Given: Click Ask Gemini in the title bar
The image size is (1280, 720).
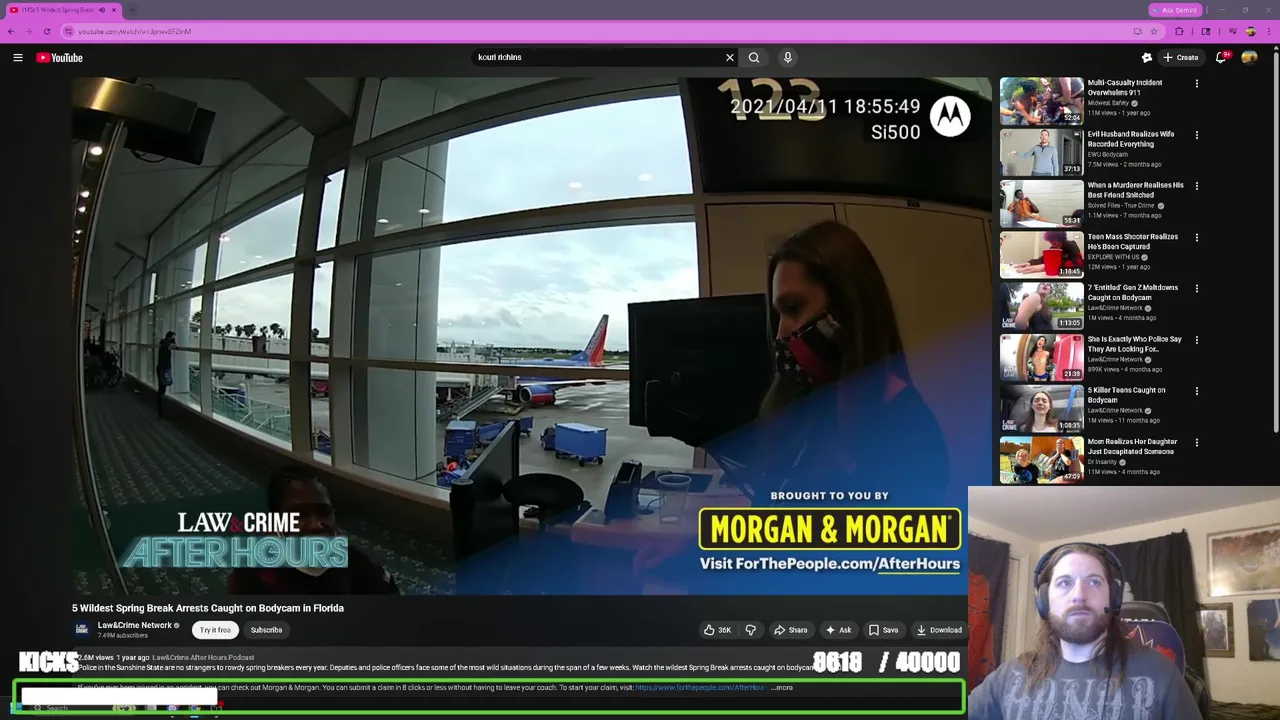Looking at the screenshot, I should (x=1174, y=10).
